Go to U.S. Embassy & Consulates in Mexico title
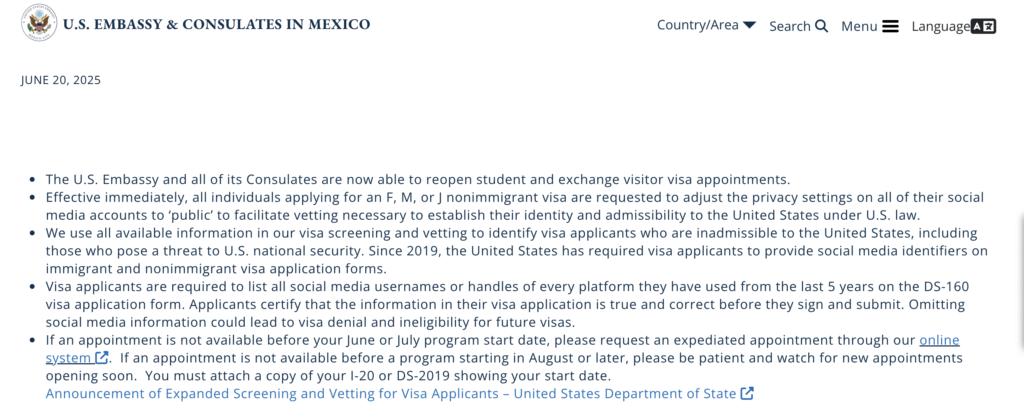This screenshot has width=1024, height=416. click(x=216, y=24)
